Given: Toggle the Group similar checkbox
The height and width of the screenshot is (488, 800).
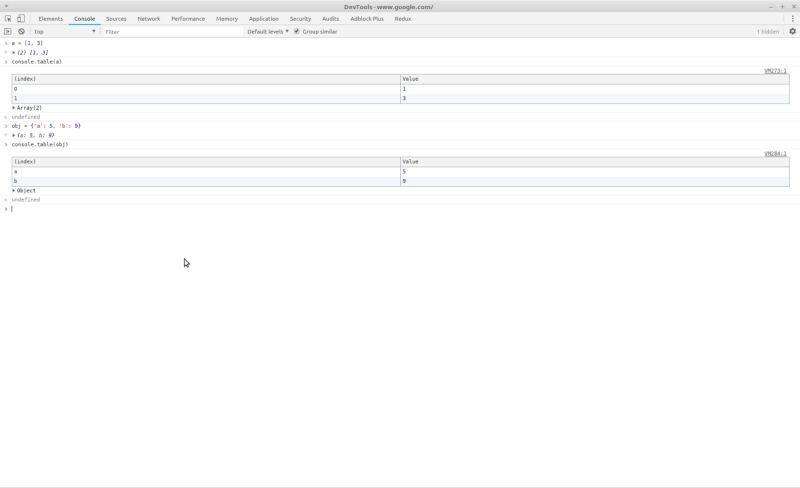Looking at the screenshot, I should click(x=297, y=31).
